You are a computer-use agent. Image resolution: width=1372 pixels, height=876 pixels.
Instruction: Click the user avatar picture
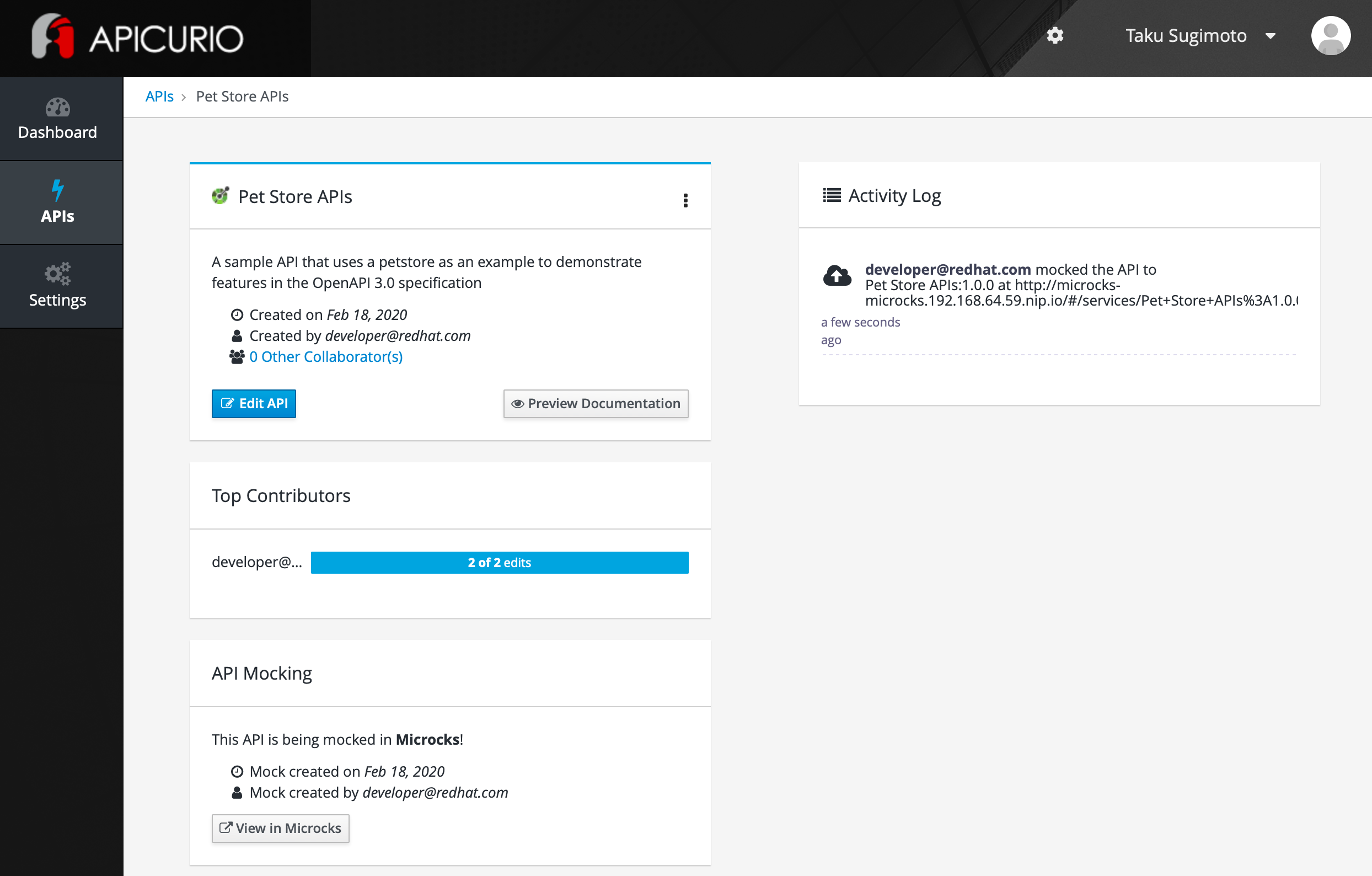(1331, 35)
